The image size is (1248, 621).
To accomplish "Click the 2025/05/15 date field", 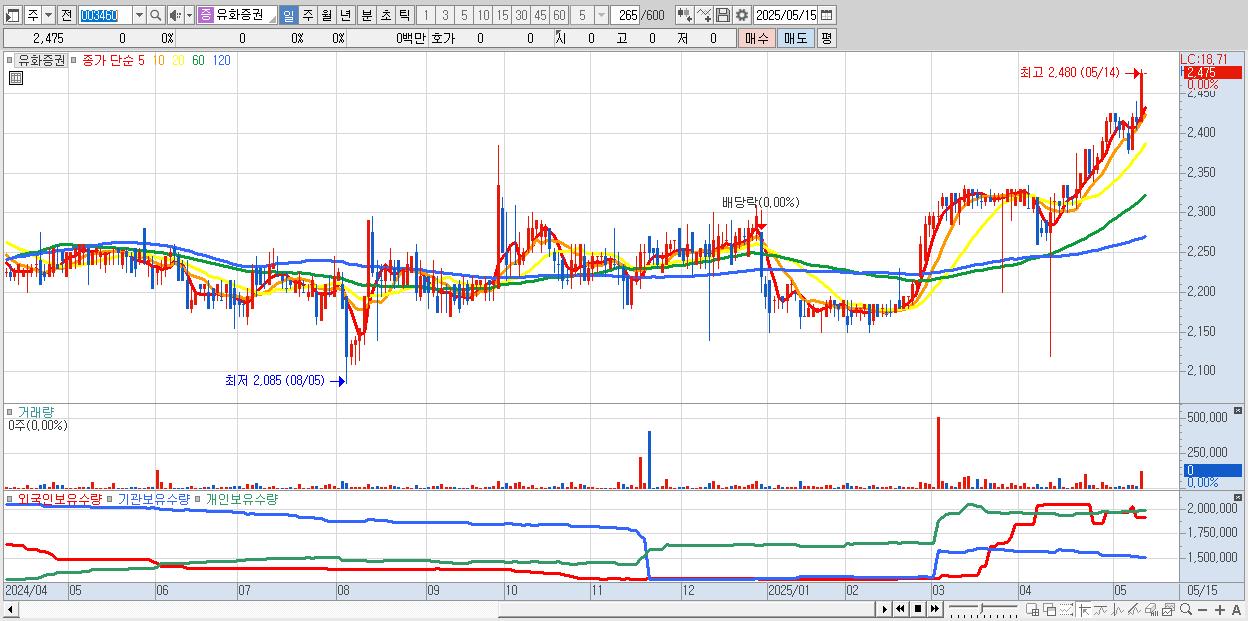I will (x=786, y=15).
